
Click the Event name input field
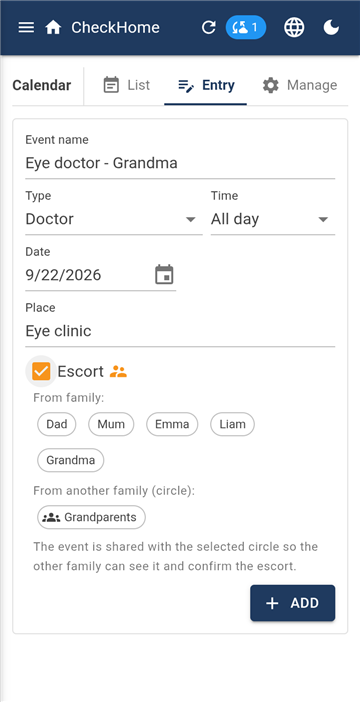[x=180, y=163]
